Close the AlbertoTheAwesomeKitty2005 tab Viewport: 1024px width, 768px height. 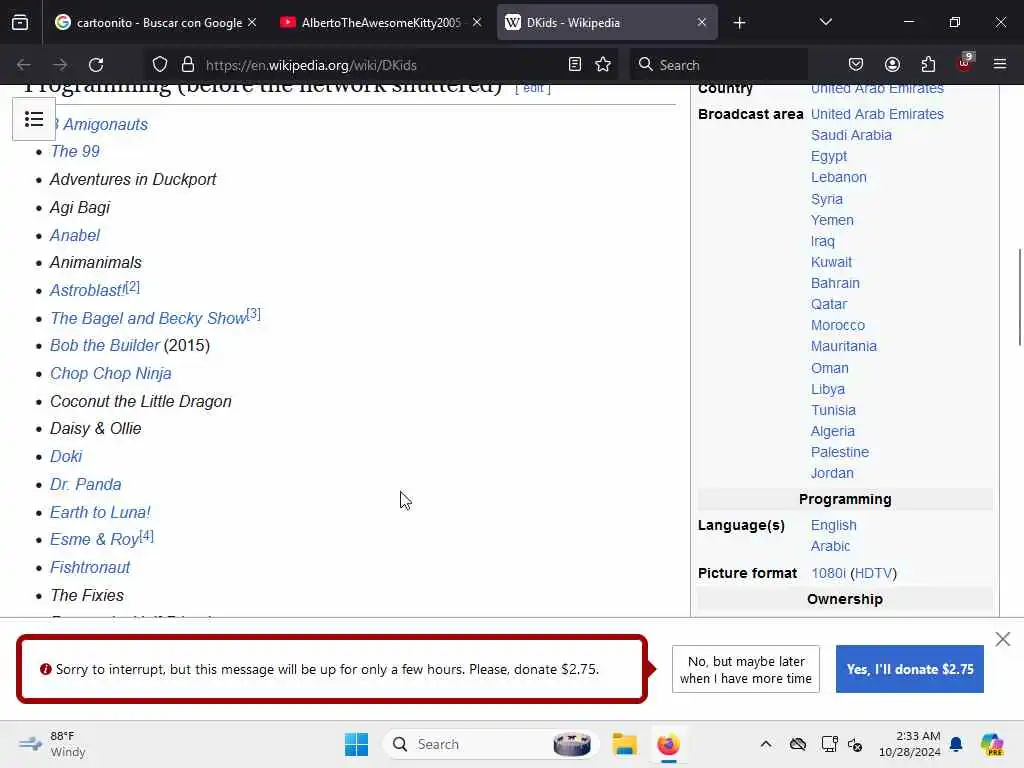click(477, 22)
